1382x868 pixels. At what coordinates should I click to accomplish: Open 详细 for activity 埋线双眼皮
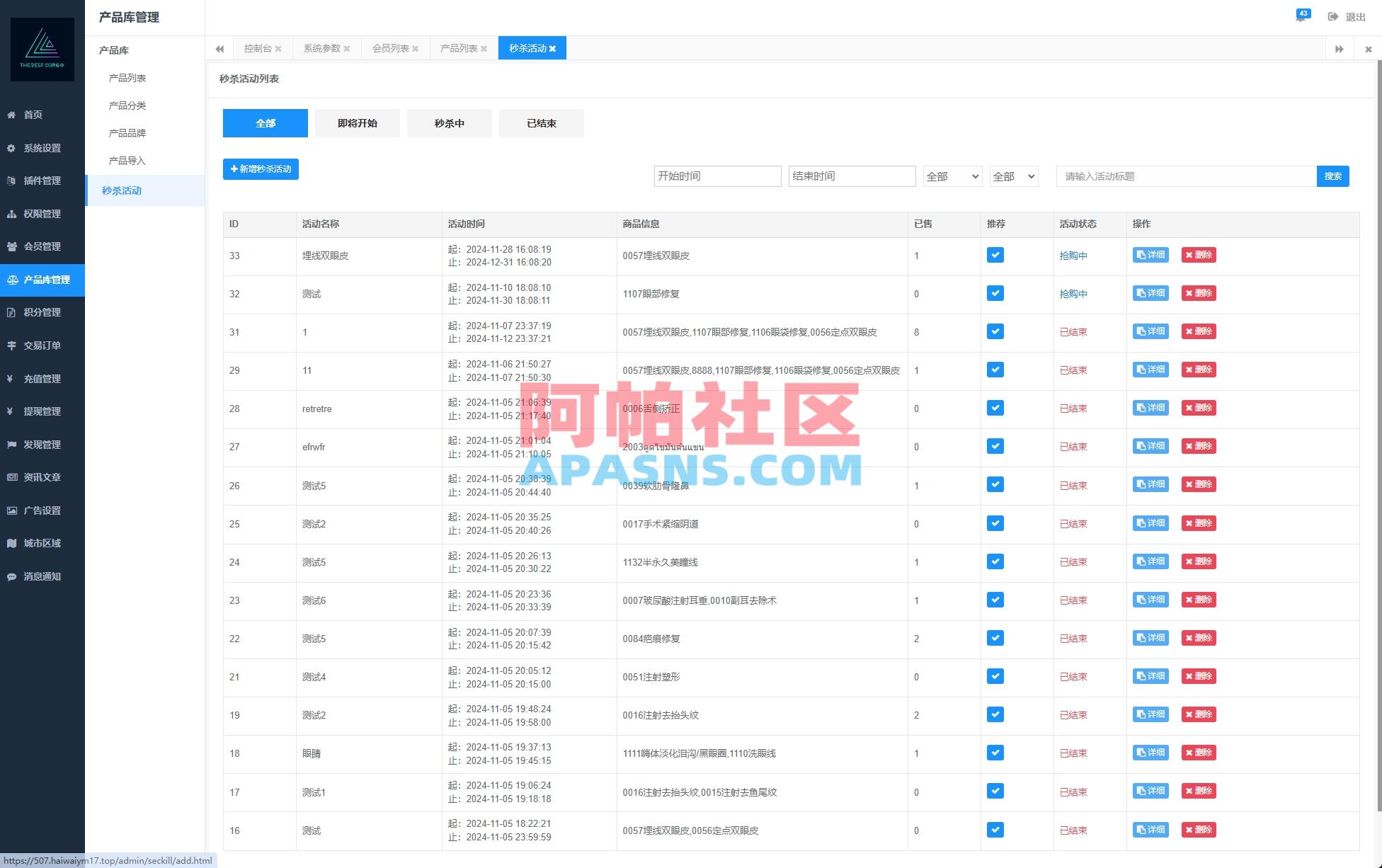tap(1149, 255)
